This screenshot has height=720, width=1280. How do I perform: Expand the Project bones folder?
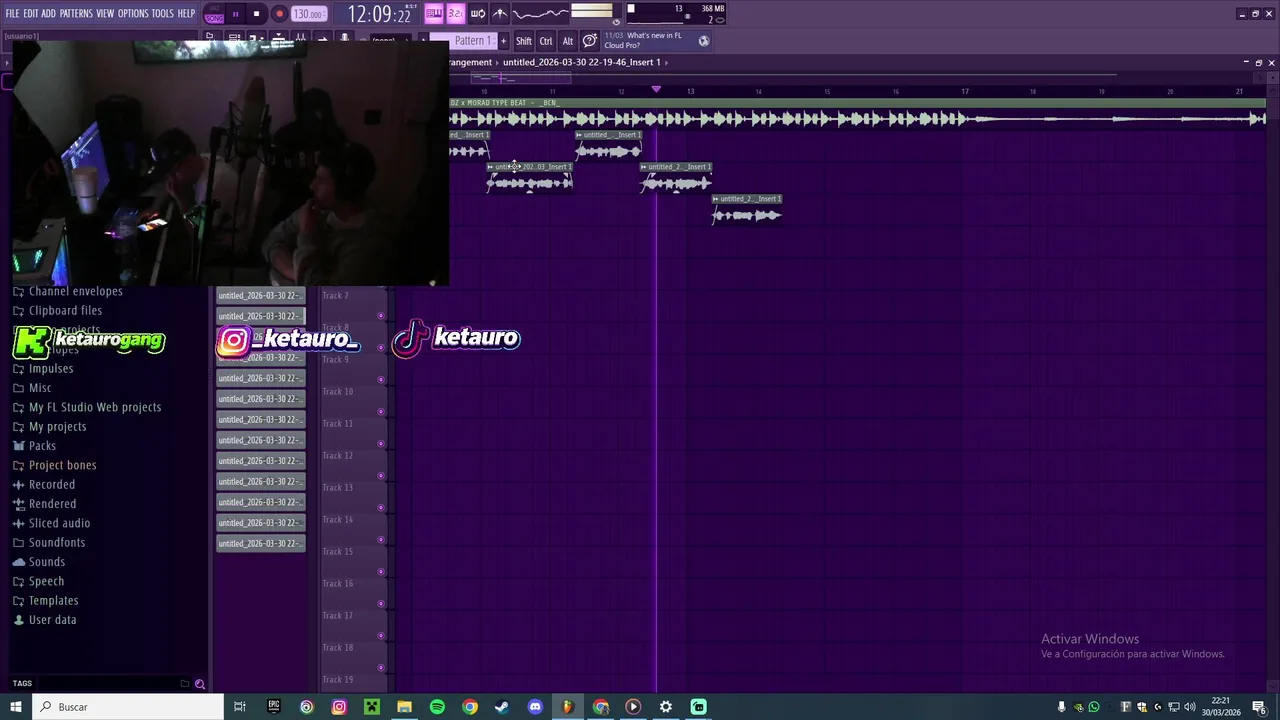[x=62, y=465]
